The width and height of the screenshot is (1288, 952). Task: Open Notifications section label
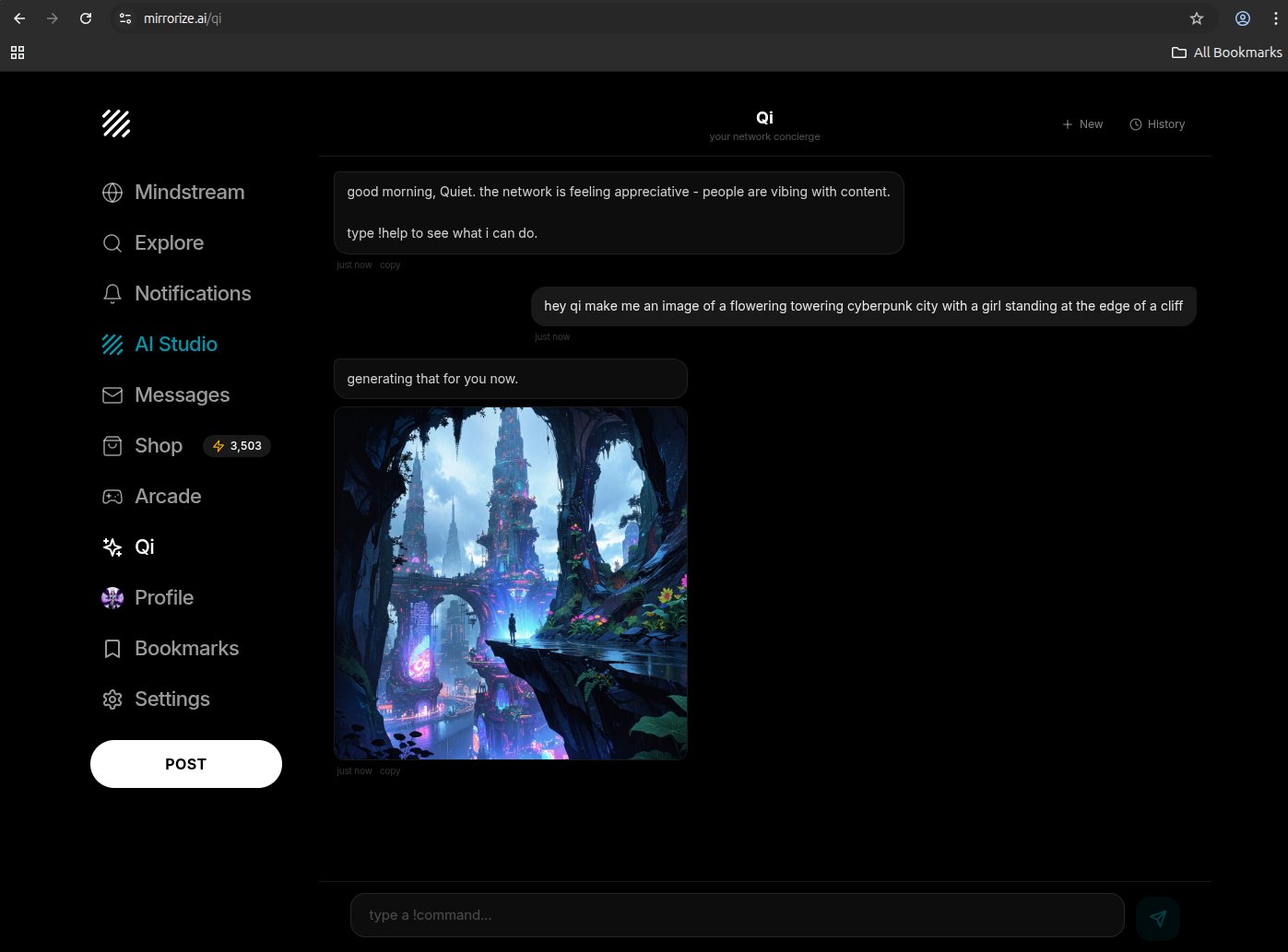point(193,294)
